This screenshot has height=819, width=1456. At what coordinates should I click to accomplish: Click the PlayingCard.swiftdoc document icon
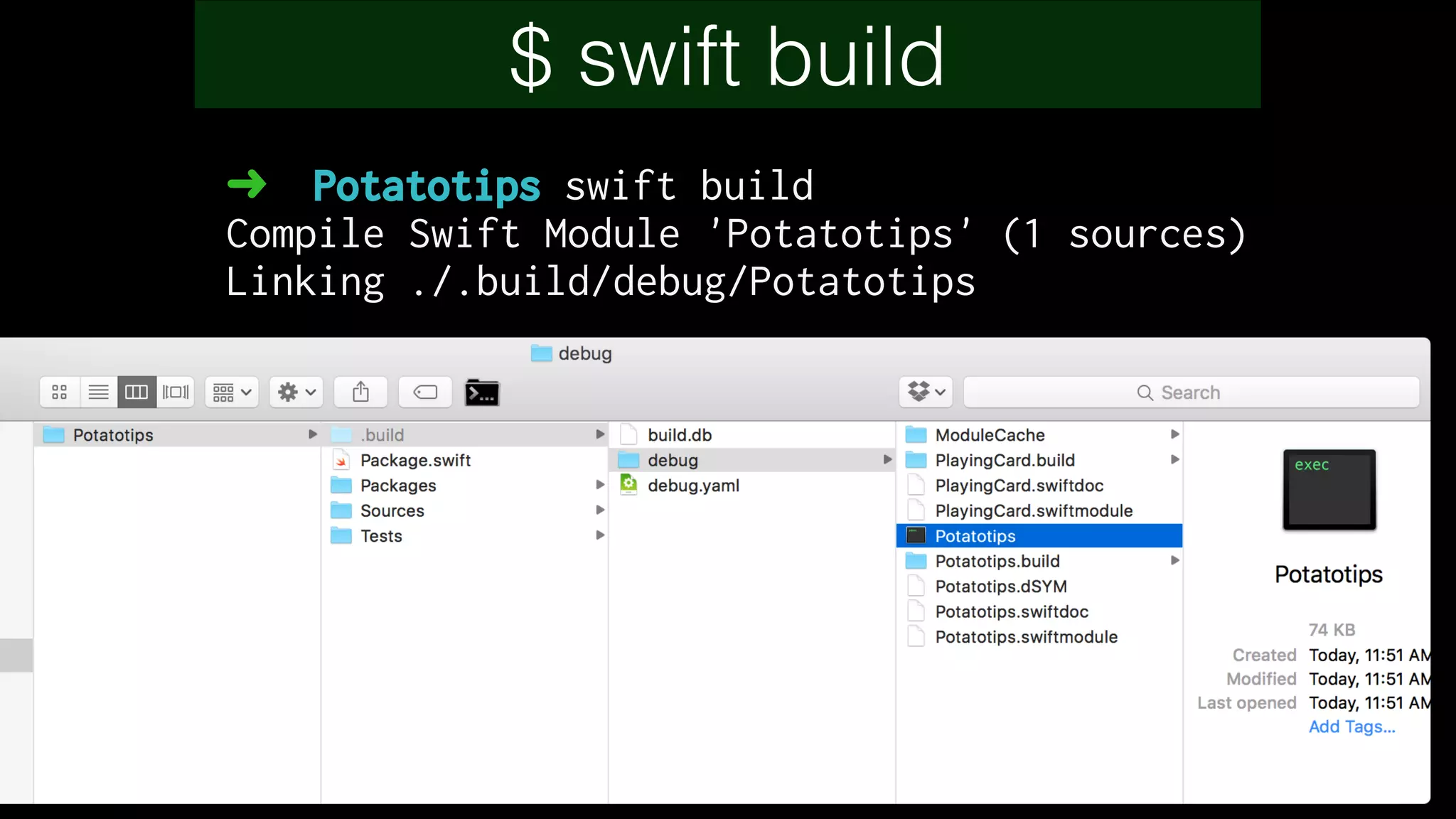tap(916, 485)
